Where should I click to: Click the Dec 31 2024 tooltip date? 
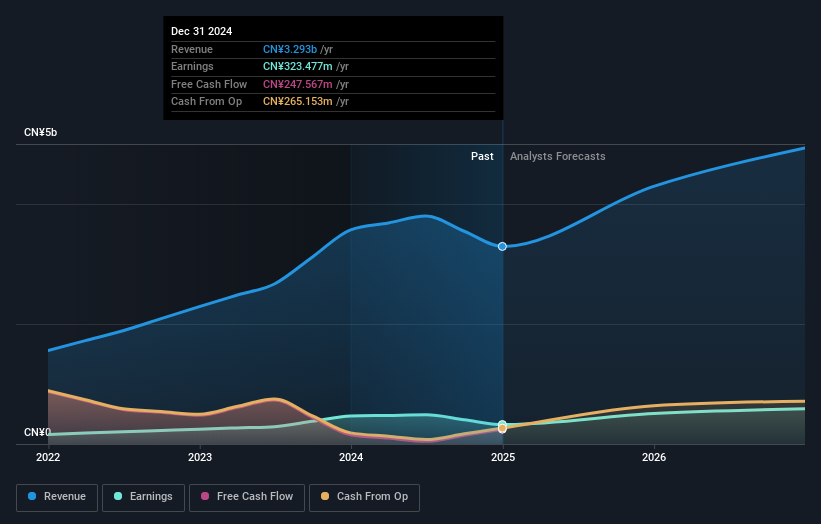tap(202, 31)
